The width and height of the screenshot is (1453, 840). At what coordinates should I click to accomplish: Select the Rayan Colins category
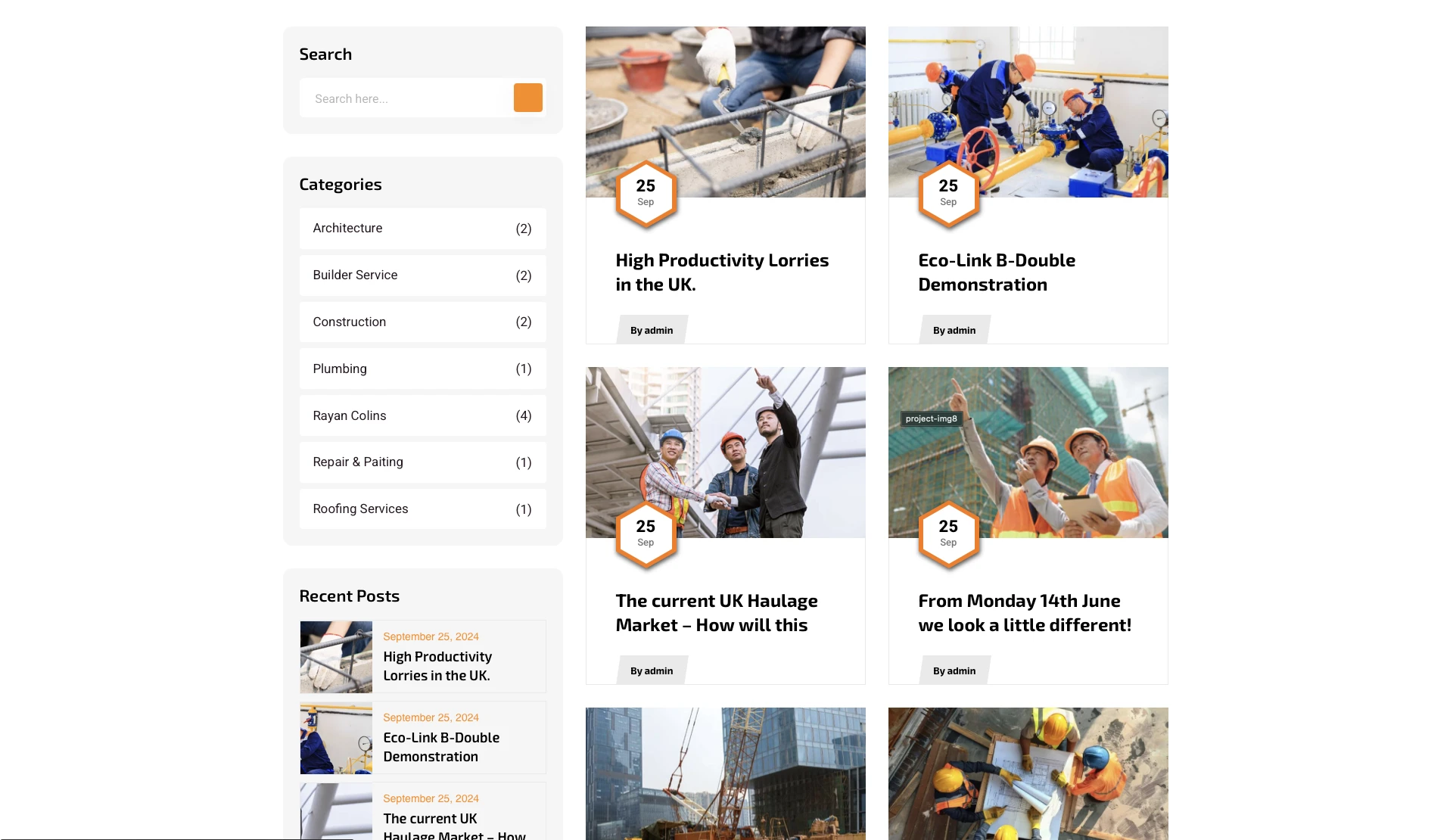pyautogui.click(x=349, y=416)
